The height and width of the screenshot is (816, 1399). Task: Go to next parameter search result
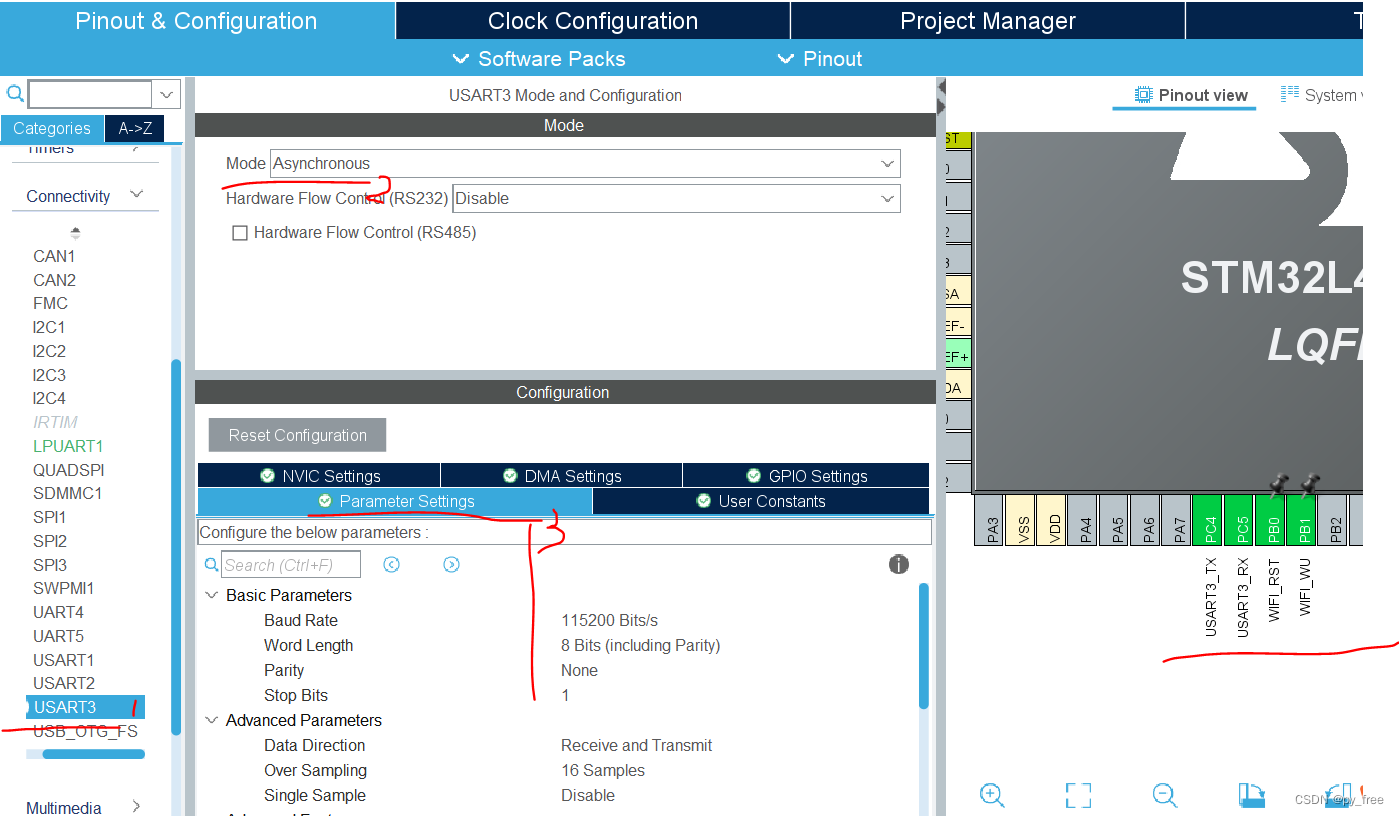pyautogui.click(x=451, y=565)
